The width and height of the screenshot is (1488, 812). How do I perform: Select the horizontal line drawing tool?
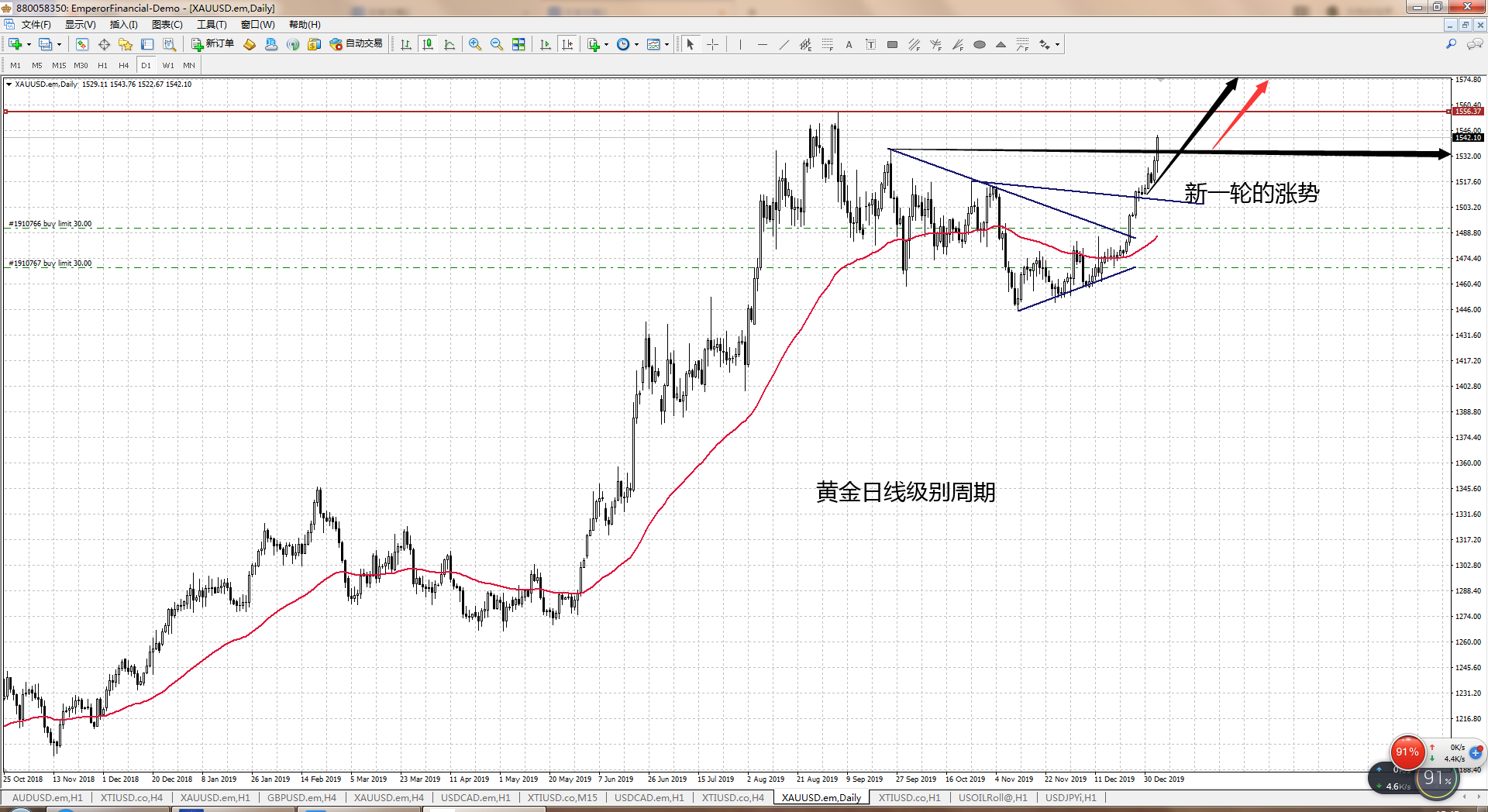[763, 44]
